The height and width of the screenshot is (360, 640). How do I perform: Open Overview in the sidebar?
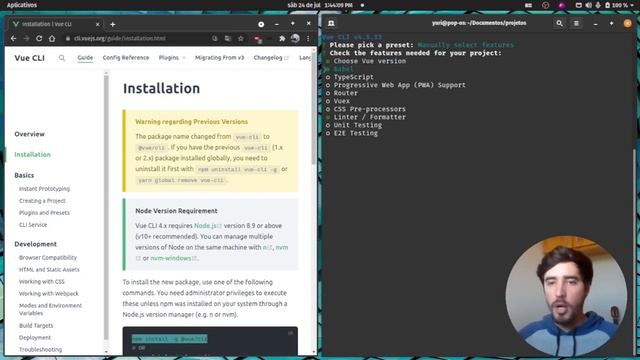click(29, 134)
